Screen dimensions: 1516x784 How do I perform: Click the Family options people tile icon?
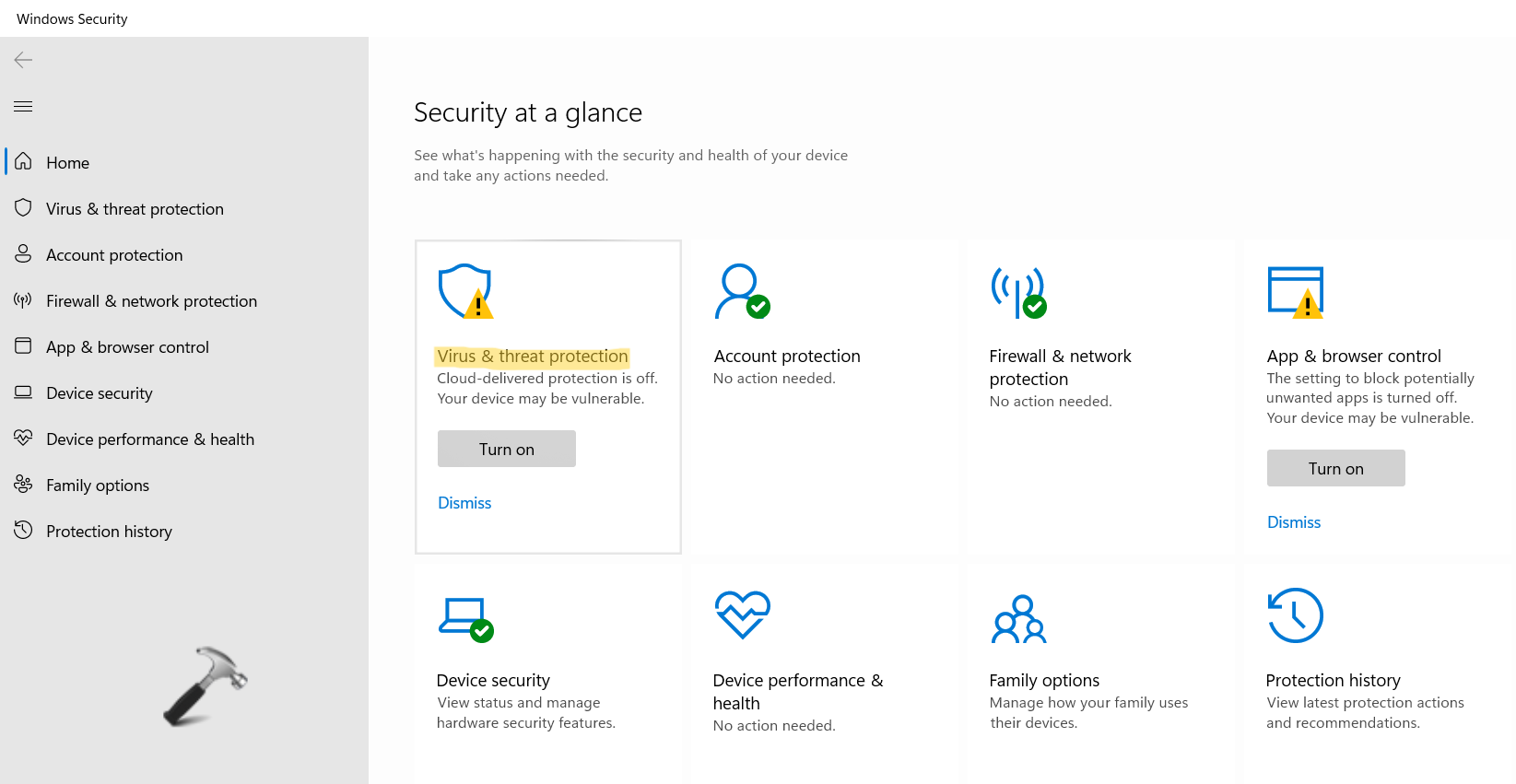1018,618
